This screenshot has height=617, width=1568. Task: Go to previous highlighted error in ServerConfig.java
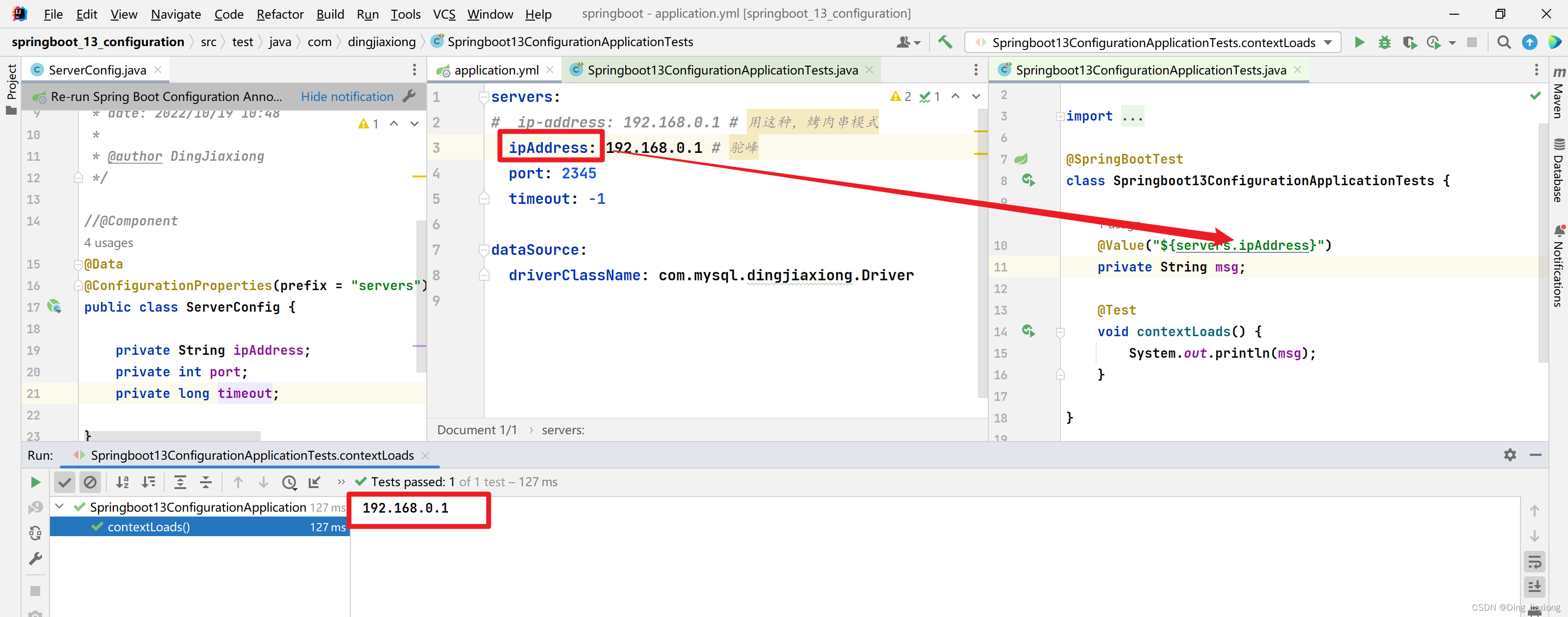[394, 123]
